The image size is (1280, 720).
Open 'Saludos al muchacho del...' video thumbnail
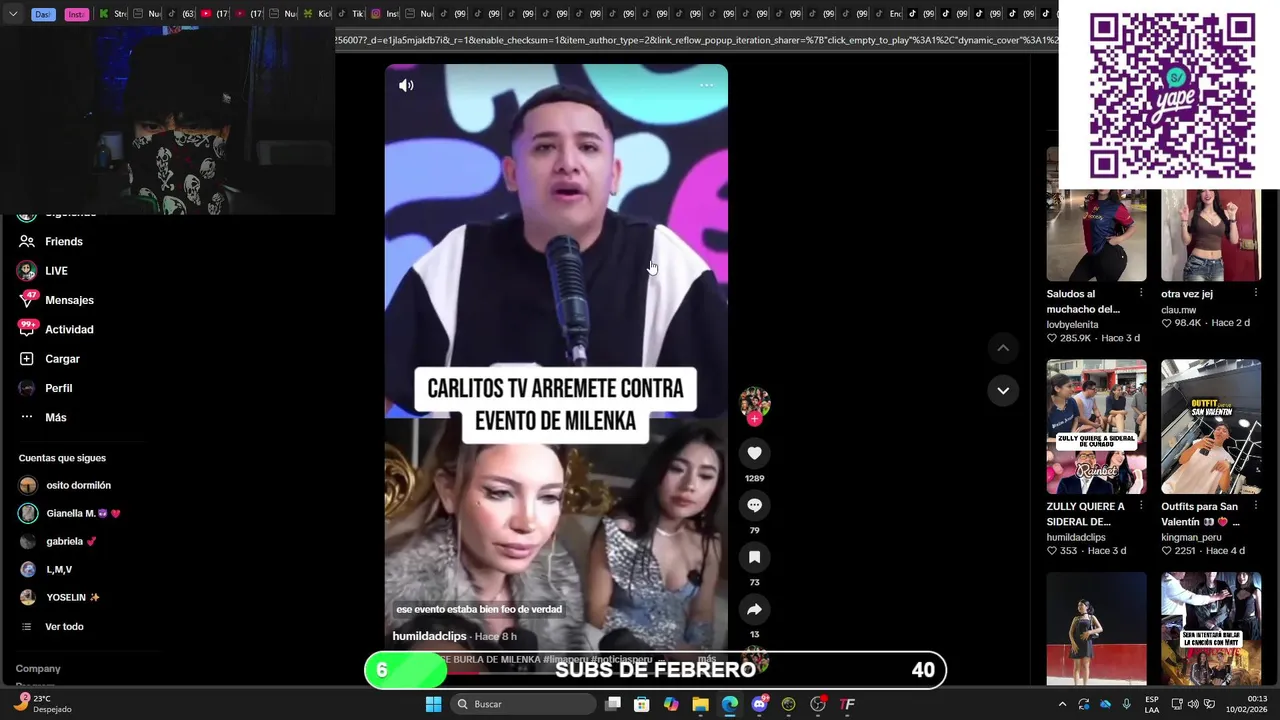coord(1096,214)
